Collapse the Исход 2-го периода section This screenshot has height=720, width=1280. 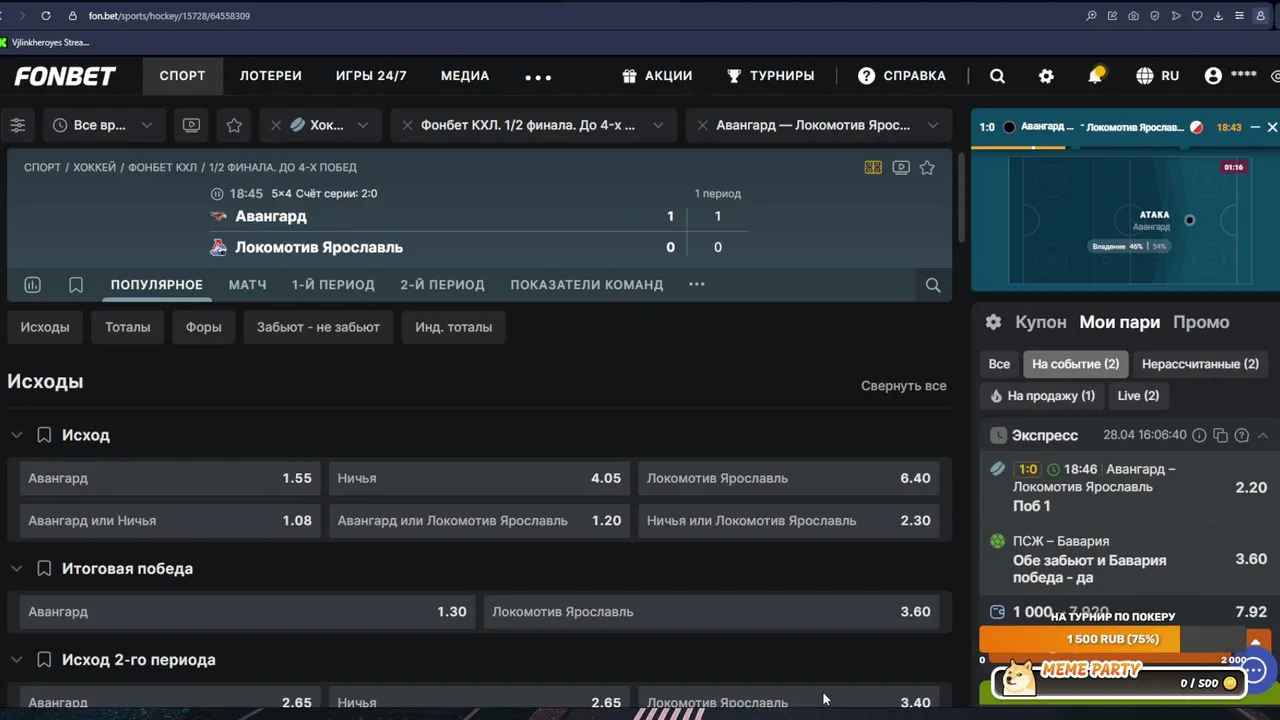(17, 660)
